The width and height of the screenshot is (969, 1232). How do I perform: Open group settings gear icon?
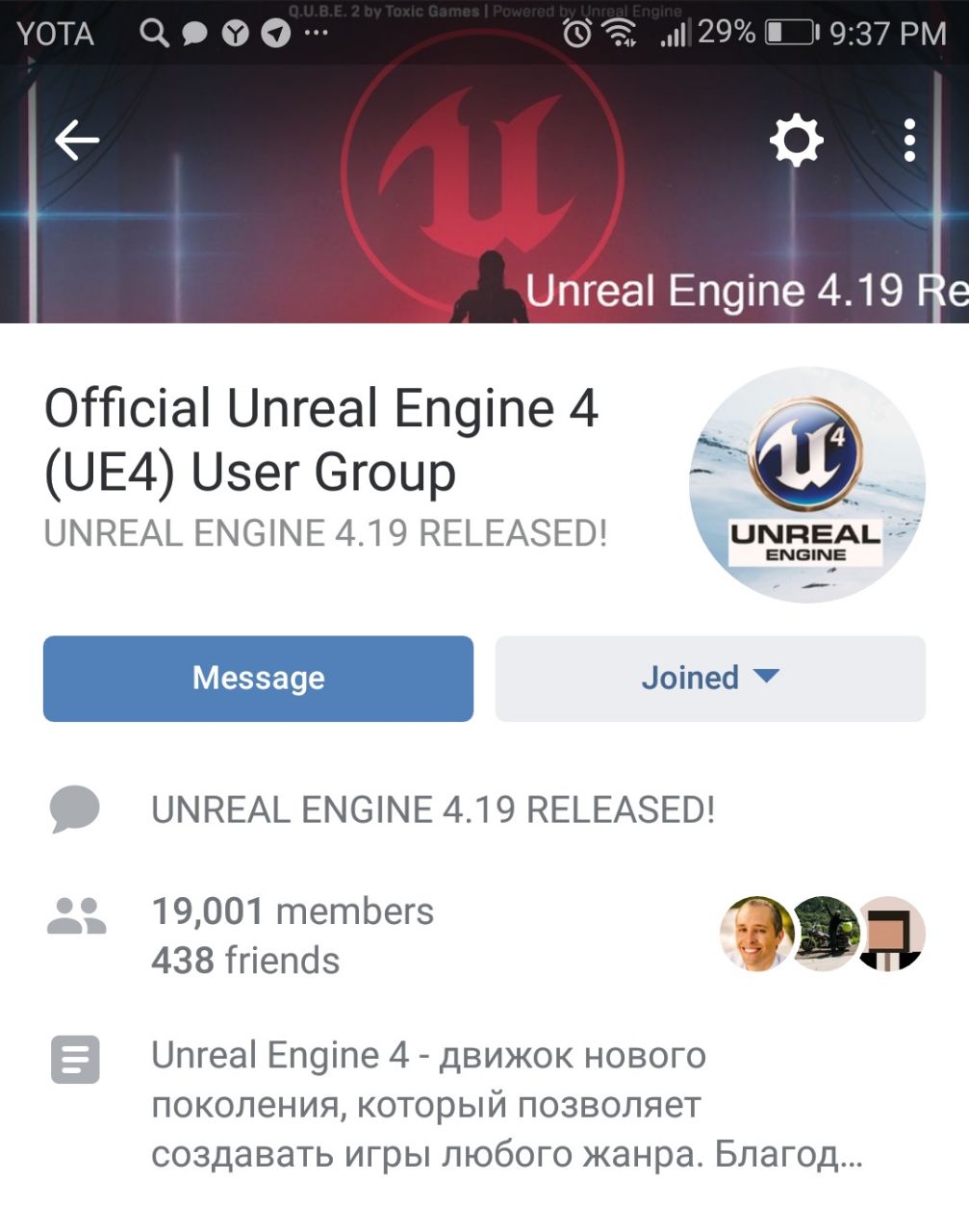coord(797,141)
